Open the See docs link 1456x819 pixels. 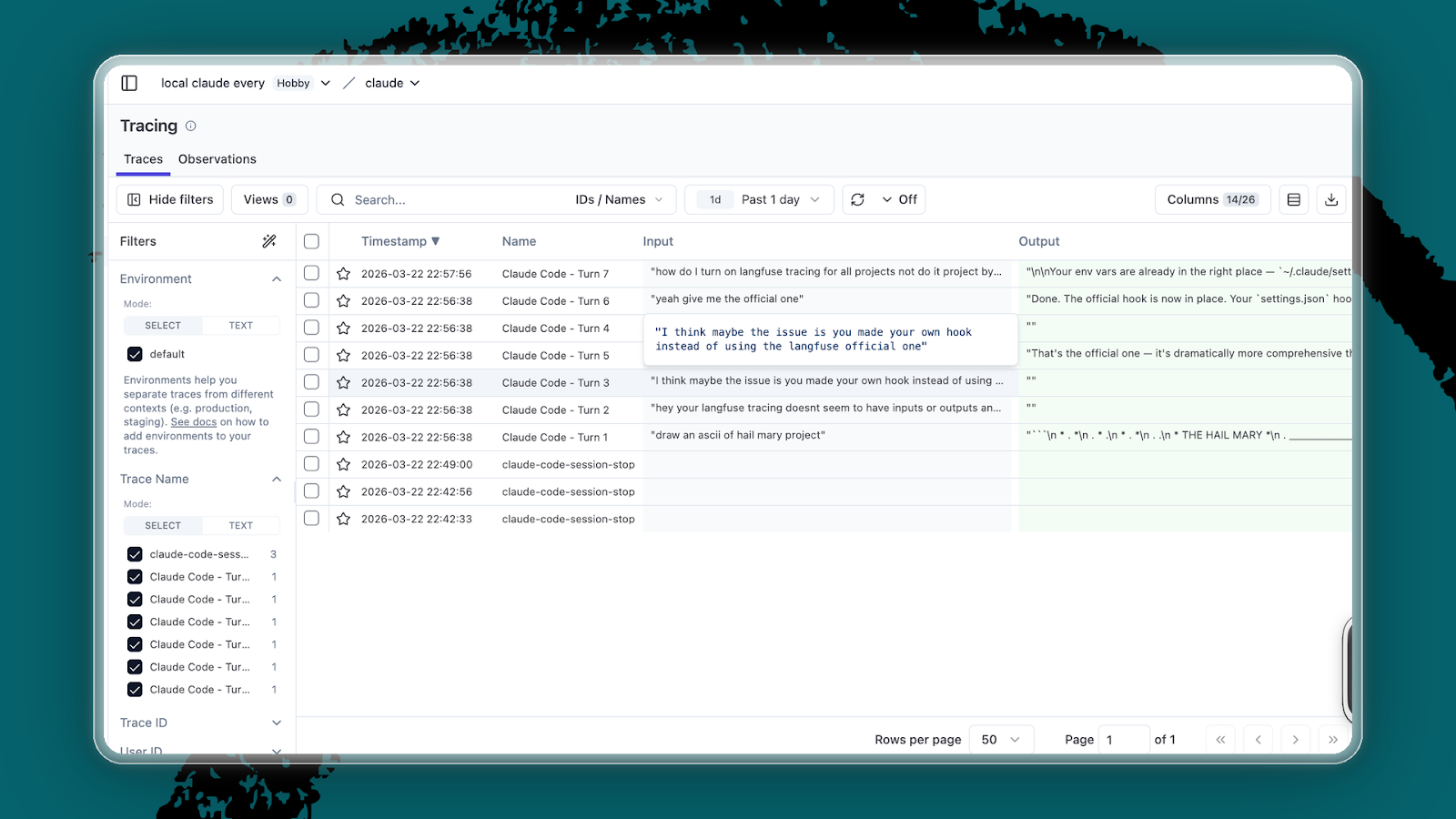(194, 422)
